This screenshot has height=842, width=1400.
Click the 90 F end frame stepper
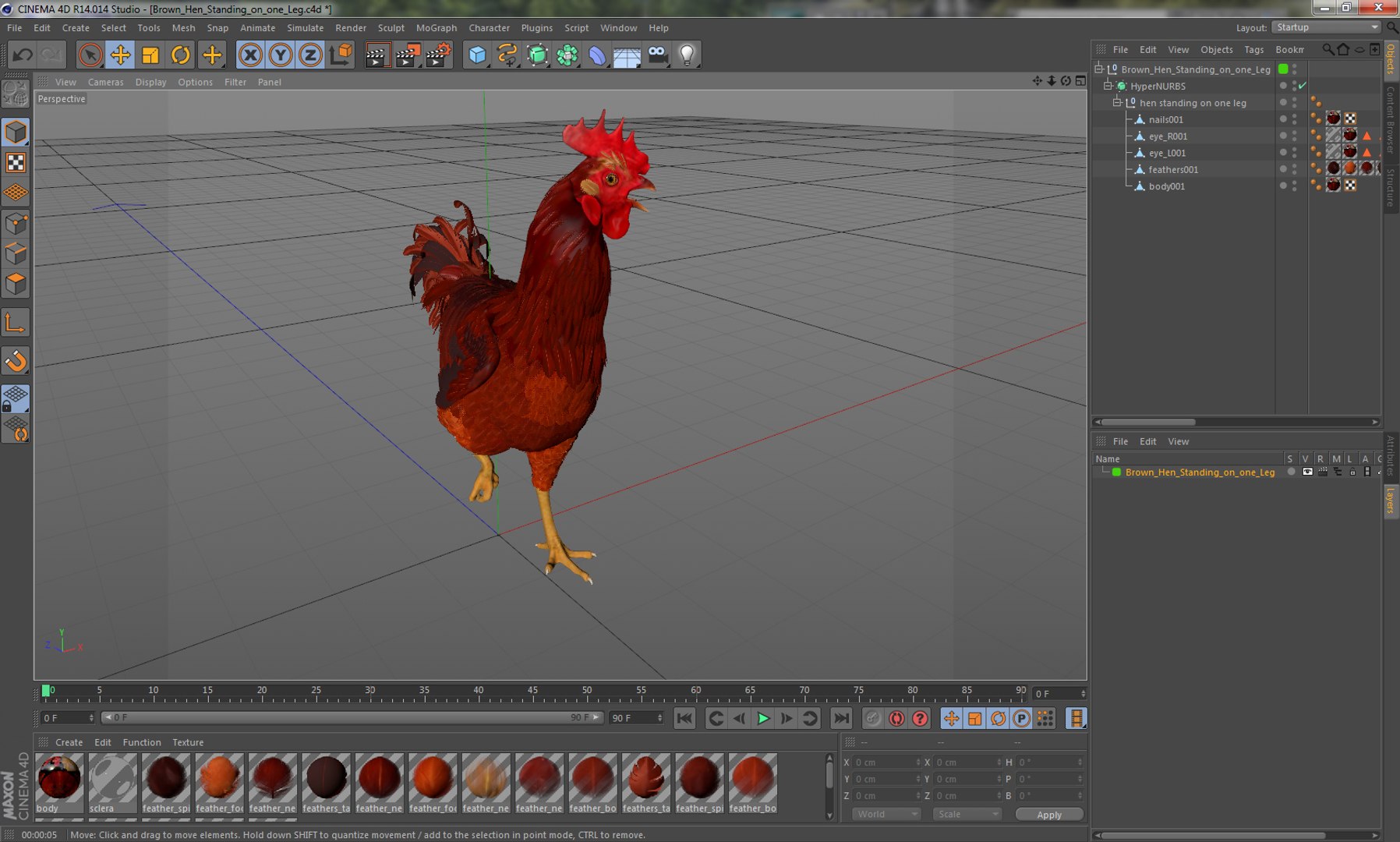click(660, 717)
